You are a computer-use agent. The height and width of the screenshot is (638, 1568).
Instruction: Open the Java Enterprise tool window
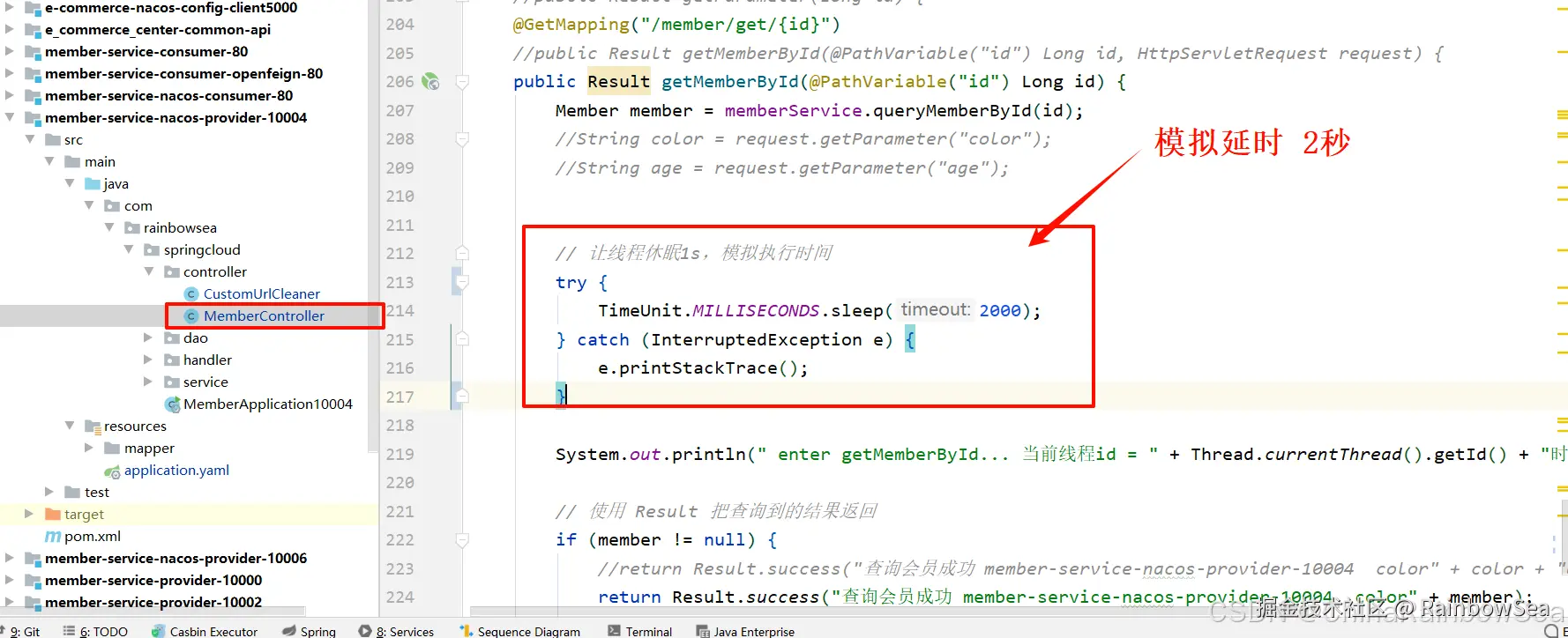(745, 631)
